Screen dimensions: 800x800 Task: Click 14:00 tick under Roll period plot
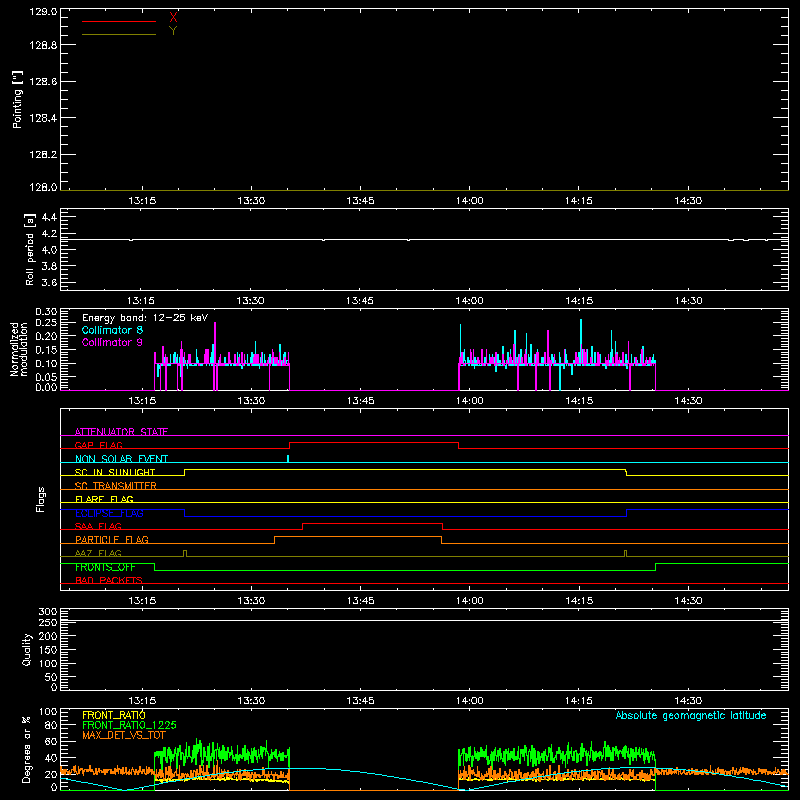(x=469, y=301)
